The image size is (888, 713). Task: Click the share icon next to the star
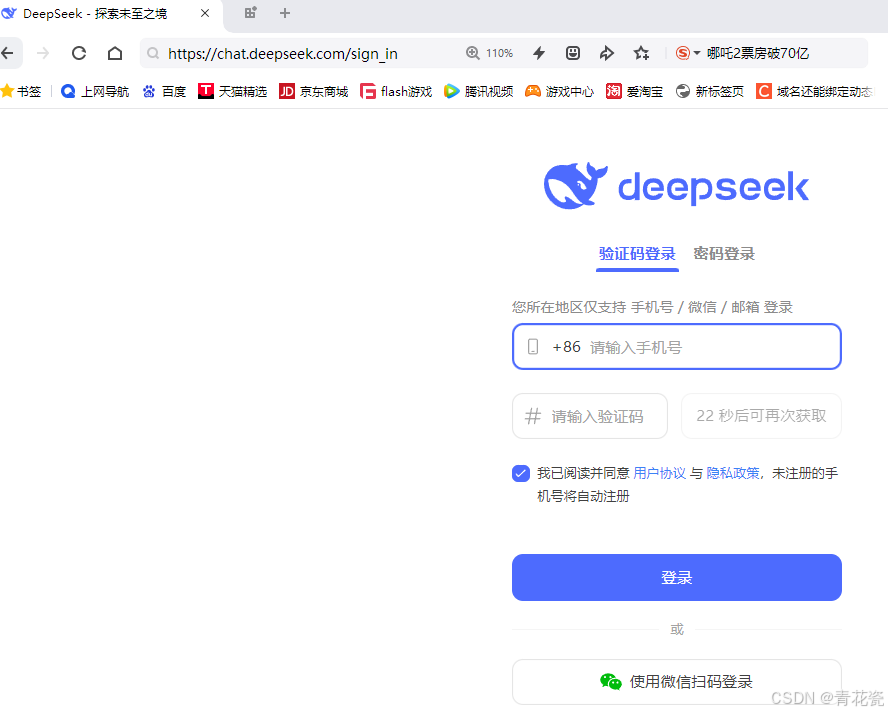[606, 52]
